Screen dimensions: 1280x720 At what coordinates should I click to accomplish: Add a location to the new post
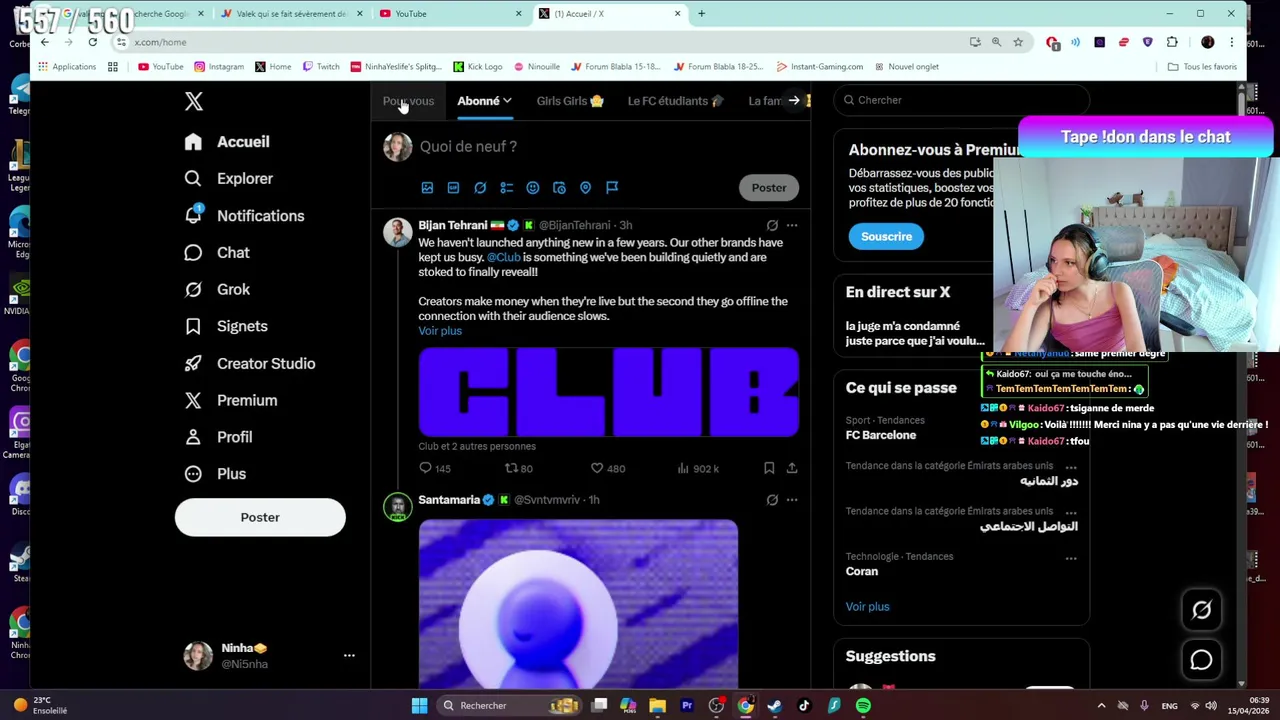point(585,188)
